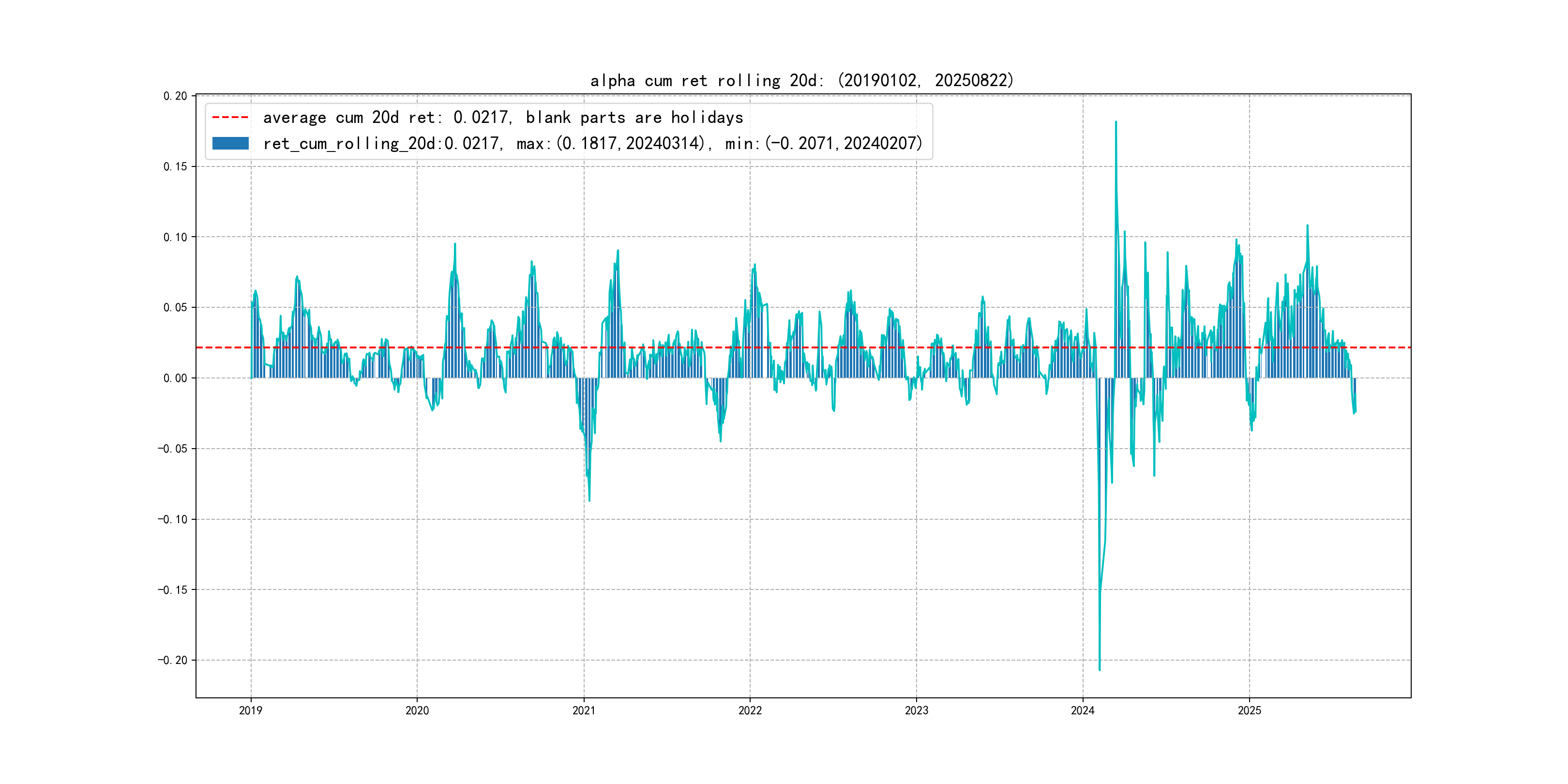
Task: Click the 0.20 y-axis tick label
Action: (175, 96)
